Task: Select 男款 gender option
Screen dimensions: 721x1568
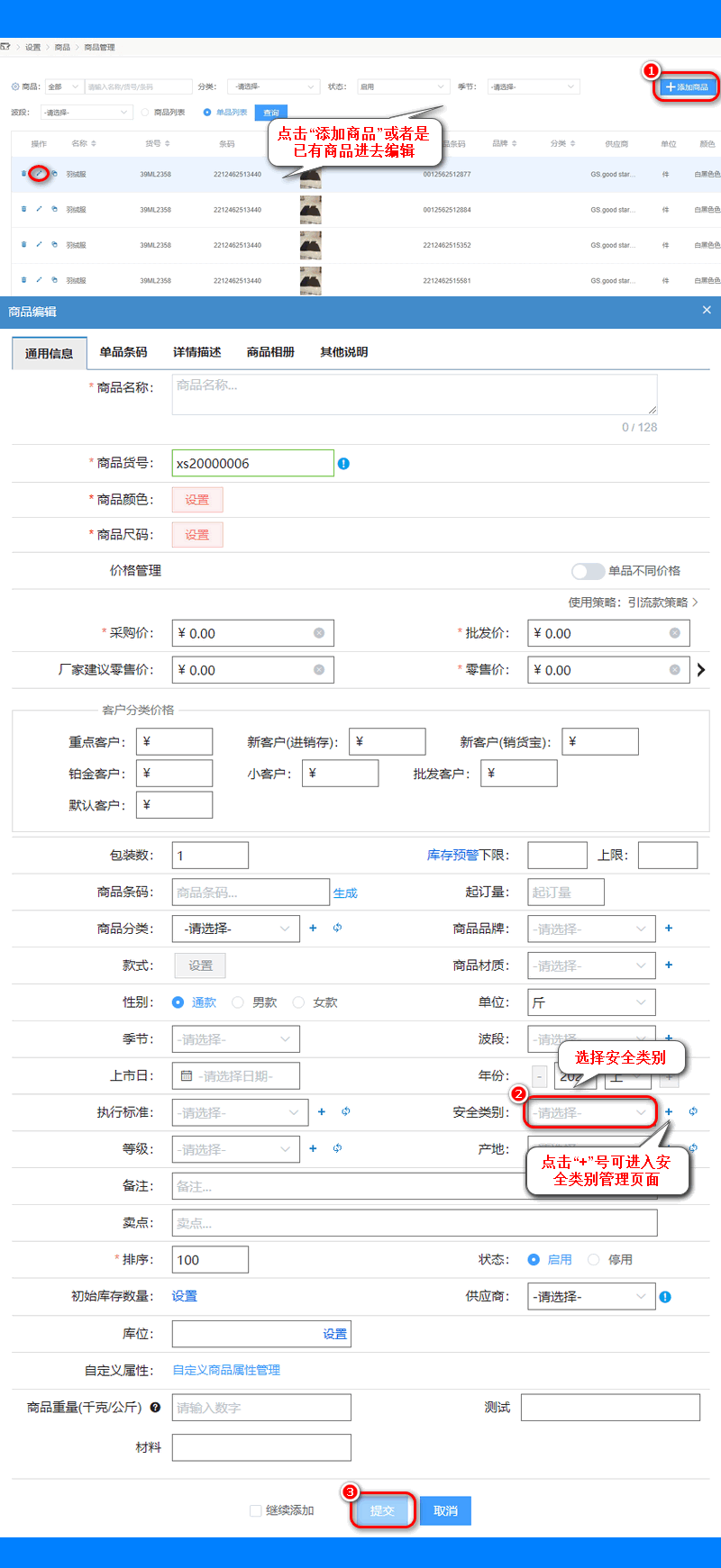Action: coord(238,1002)
